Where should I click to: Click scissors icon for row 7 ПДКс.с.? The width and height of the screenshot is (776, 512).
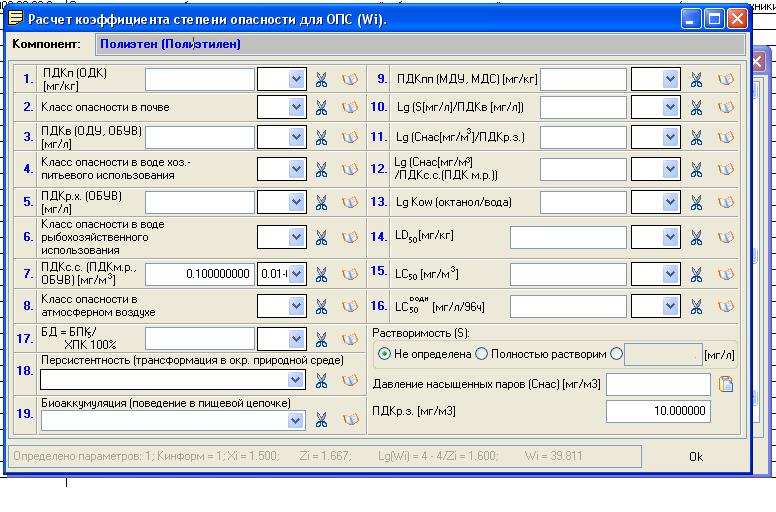click(322, 274)
